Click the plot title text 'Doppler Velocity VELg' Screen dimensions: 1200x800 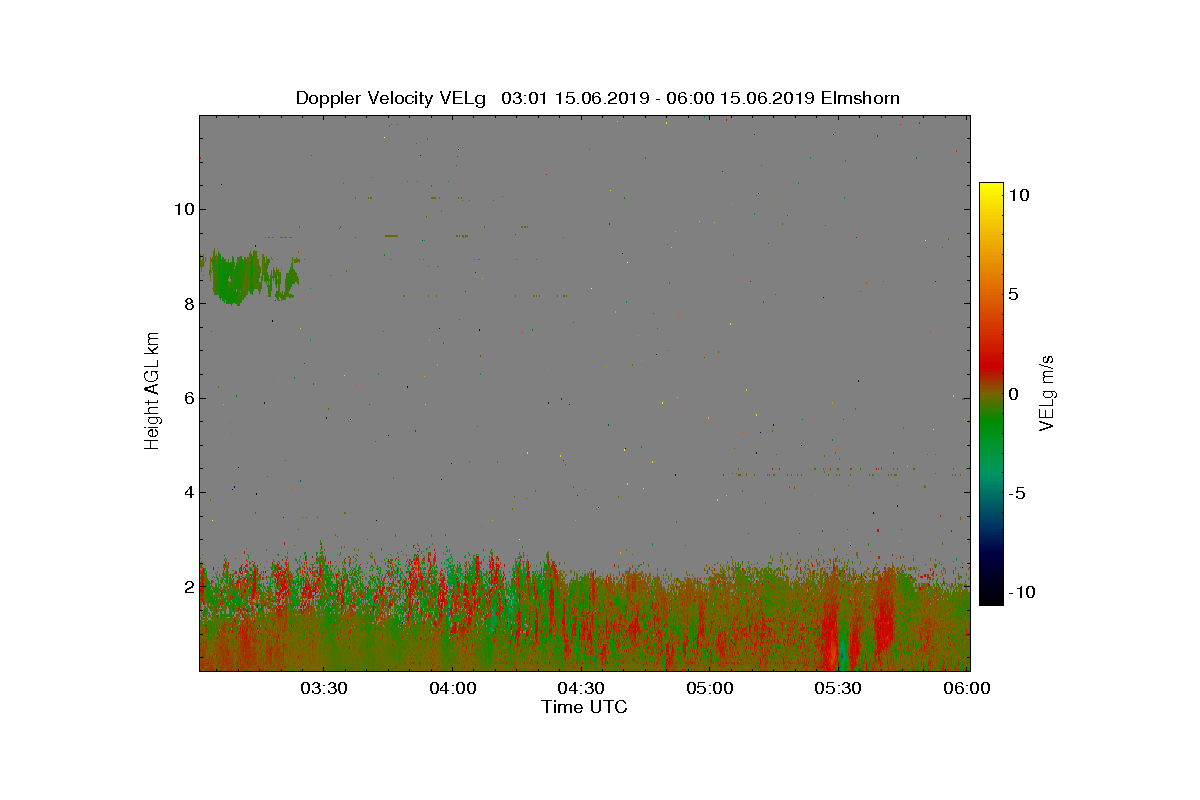(391, 98)
